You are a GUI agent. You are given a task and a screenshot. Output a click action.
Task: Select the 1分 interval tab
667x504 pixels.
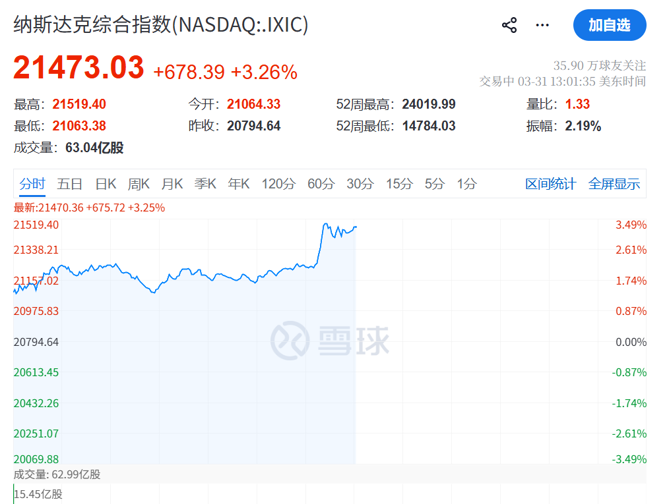point(467,184)
